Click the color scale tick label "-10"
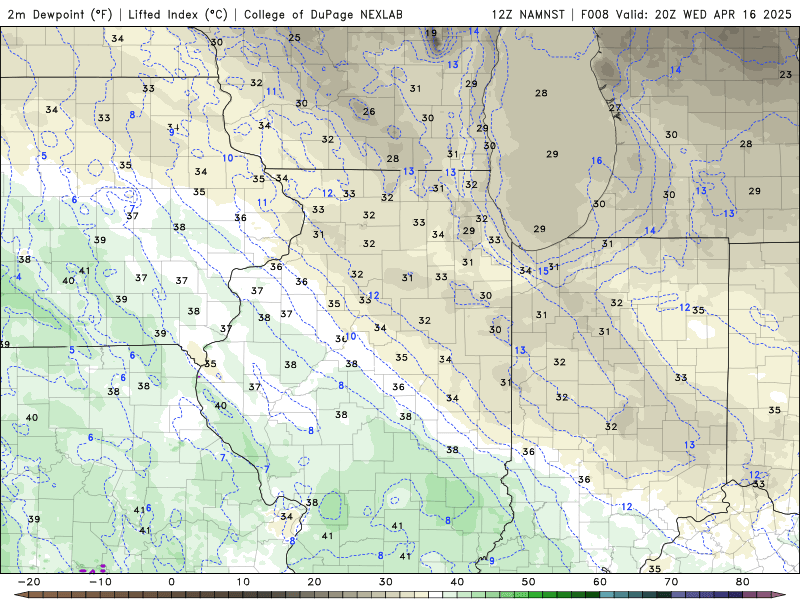The width and height of the screenshot is (800, 600). 100,582
